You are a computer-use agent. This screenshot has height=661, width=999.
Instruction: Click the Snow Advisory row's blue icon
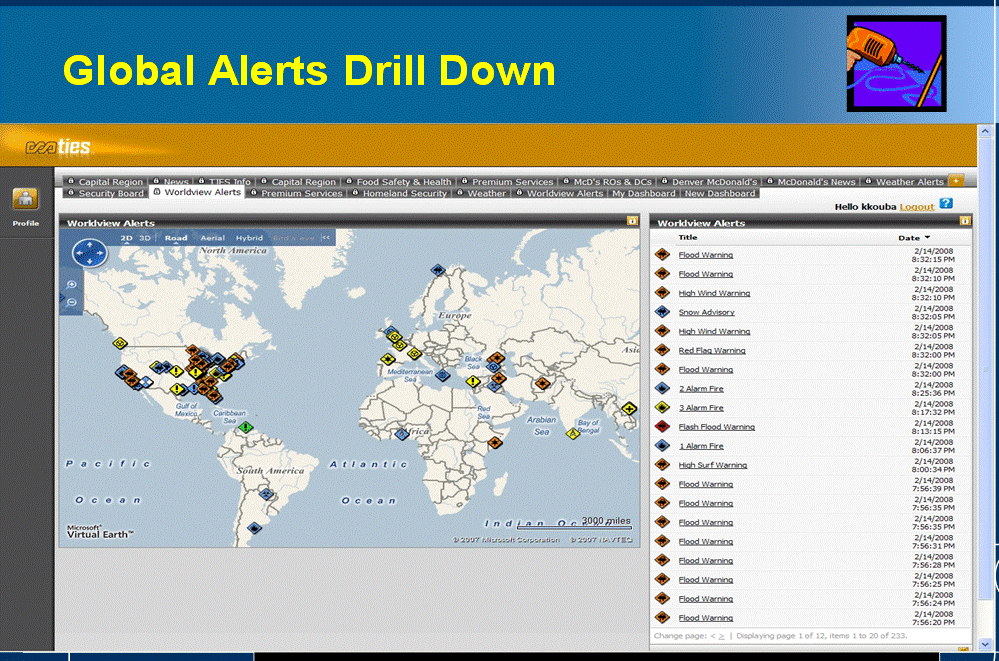click(x=663, y=312)
